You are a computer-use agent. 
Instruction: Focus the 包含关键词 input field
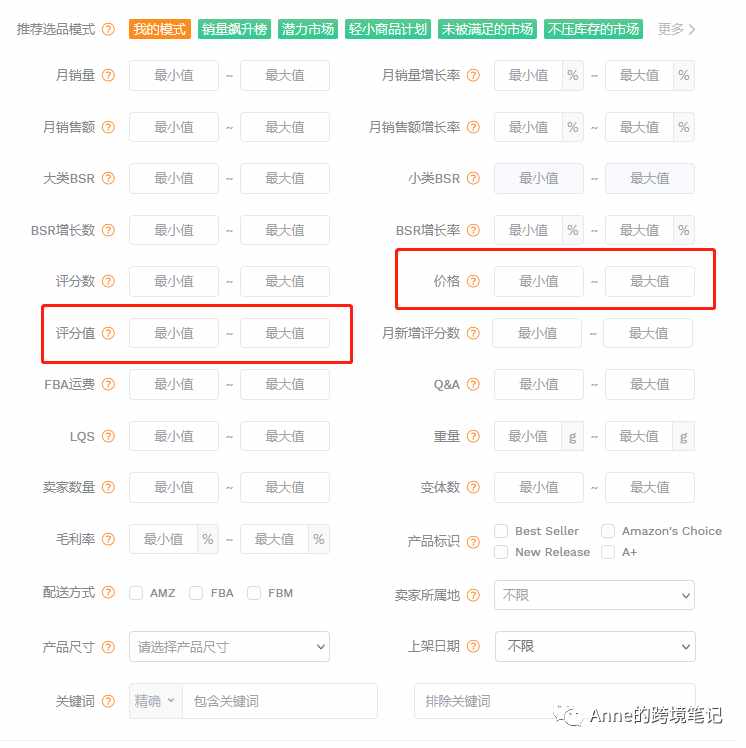[280, 701]
